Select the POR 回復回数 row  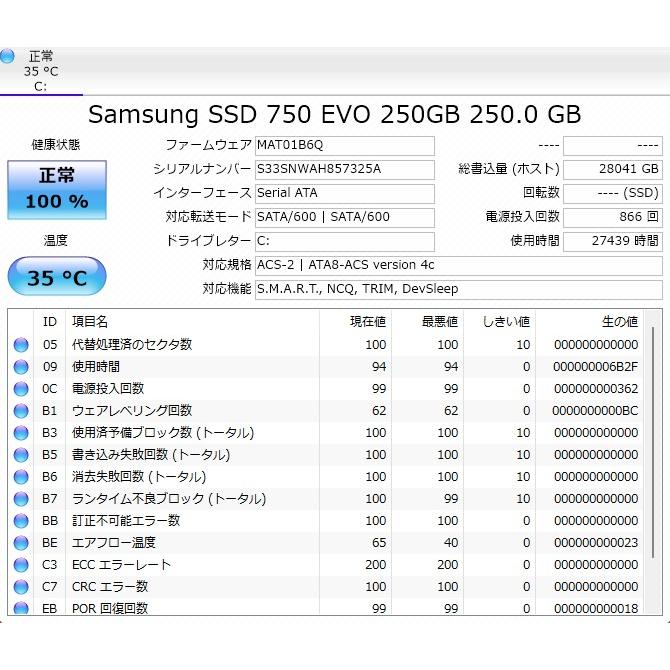327,607
